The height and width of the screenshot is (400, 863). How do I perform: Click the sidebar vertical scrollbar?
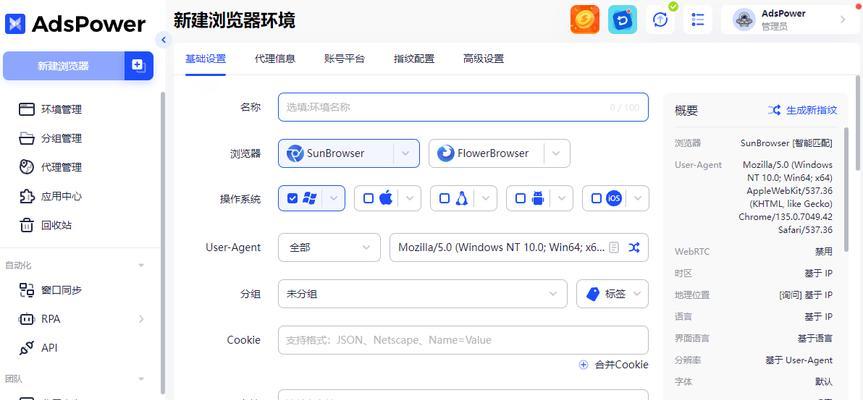[162, 242]
